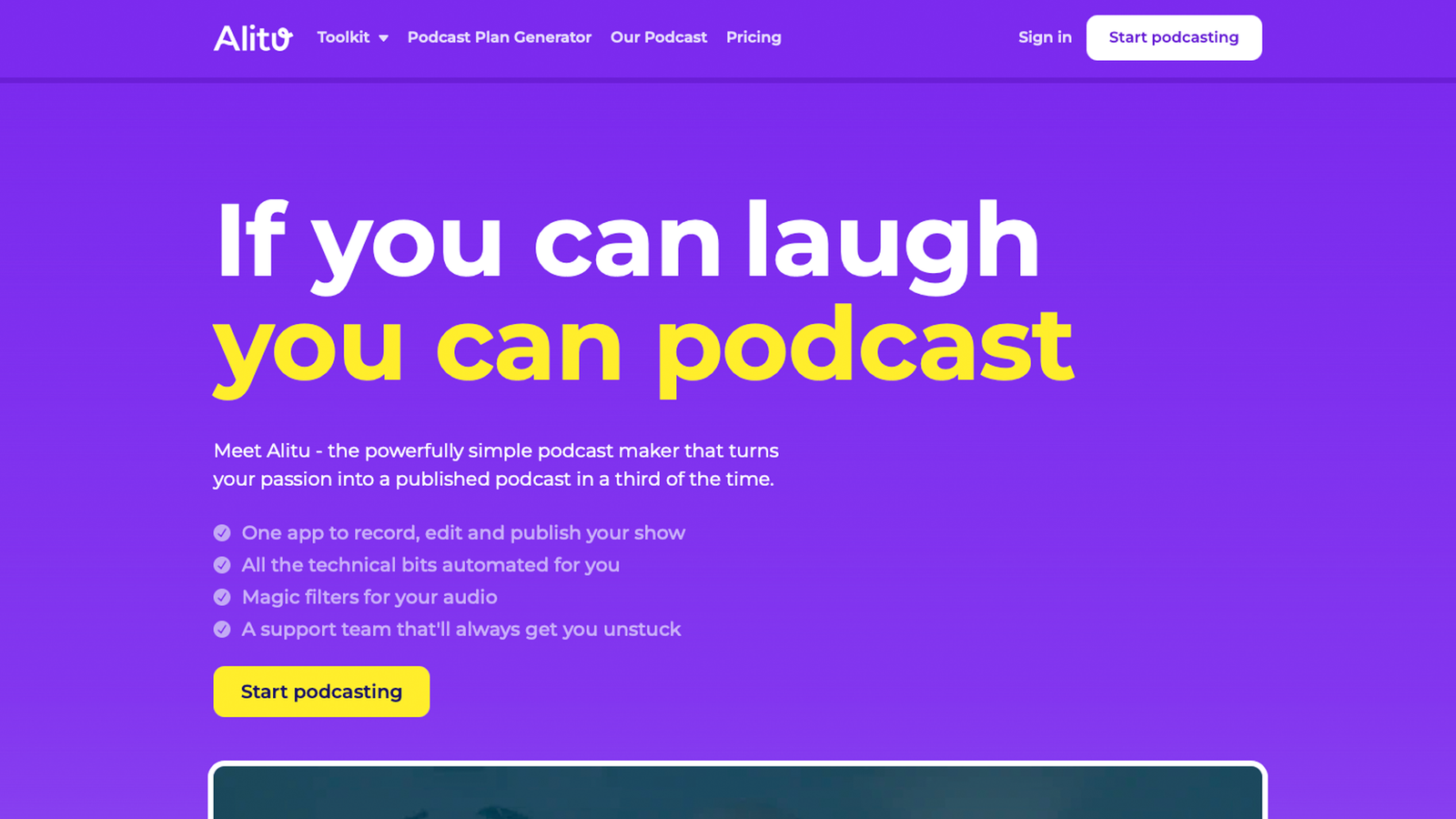Screen dimensions: 1456x819
Task: Click the video preview thumbnail at bottom
Action: pos(738,791)
